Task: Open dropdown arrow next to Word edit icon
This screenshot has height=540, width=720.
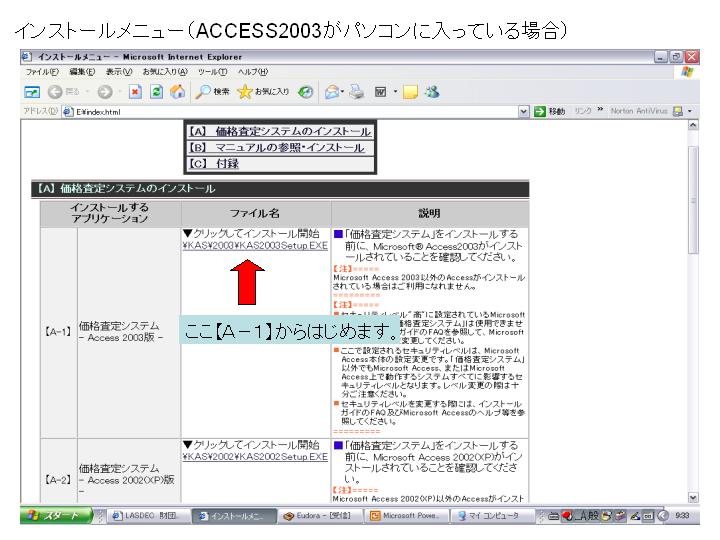Action: pyautogui.click(x=395, y=92)
